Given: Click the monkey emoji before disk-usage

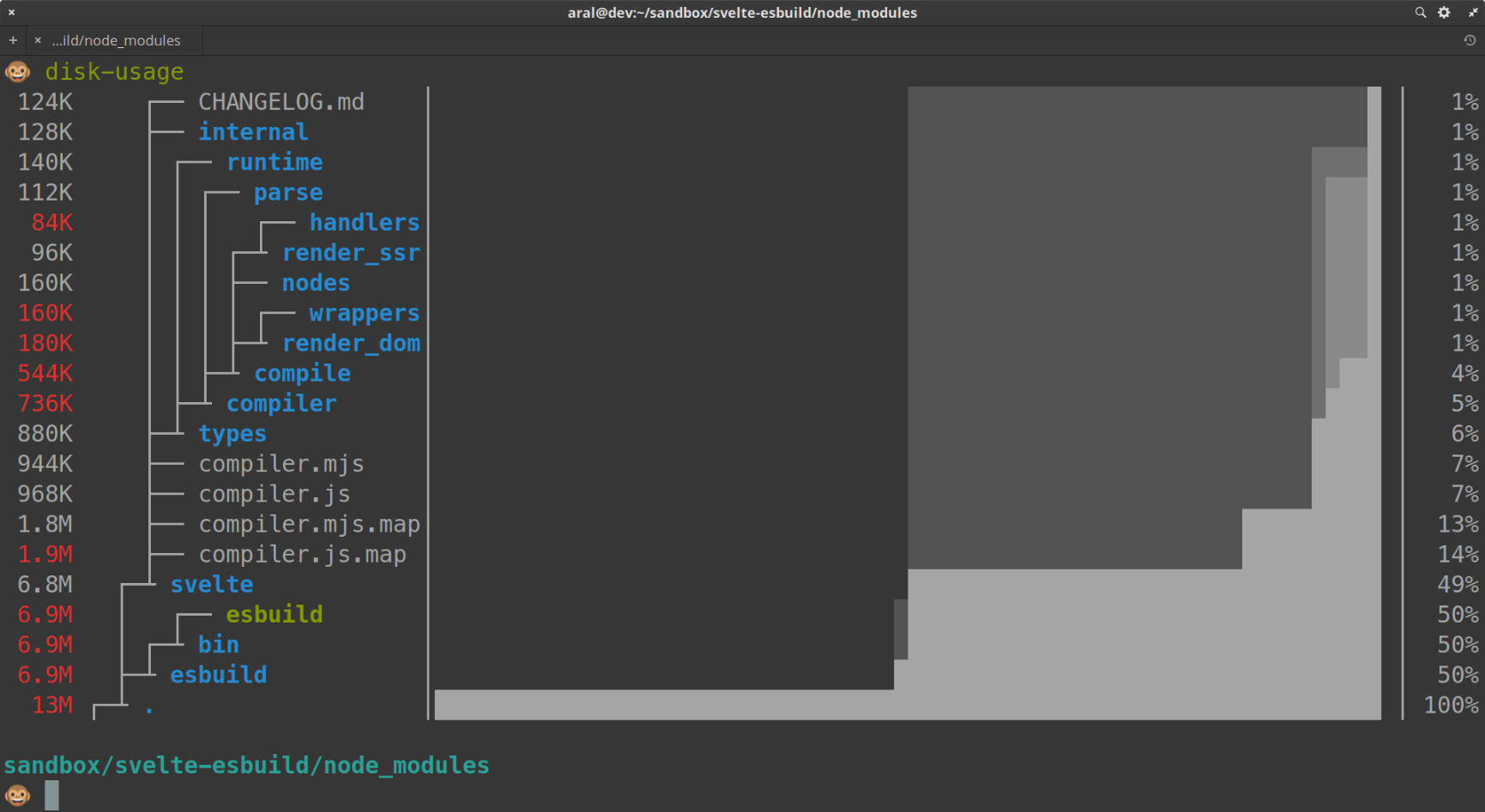Looking at the screenshot, I should tap(18, 71).
